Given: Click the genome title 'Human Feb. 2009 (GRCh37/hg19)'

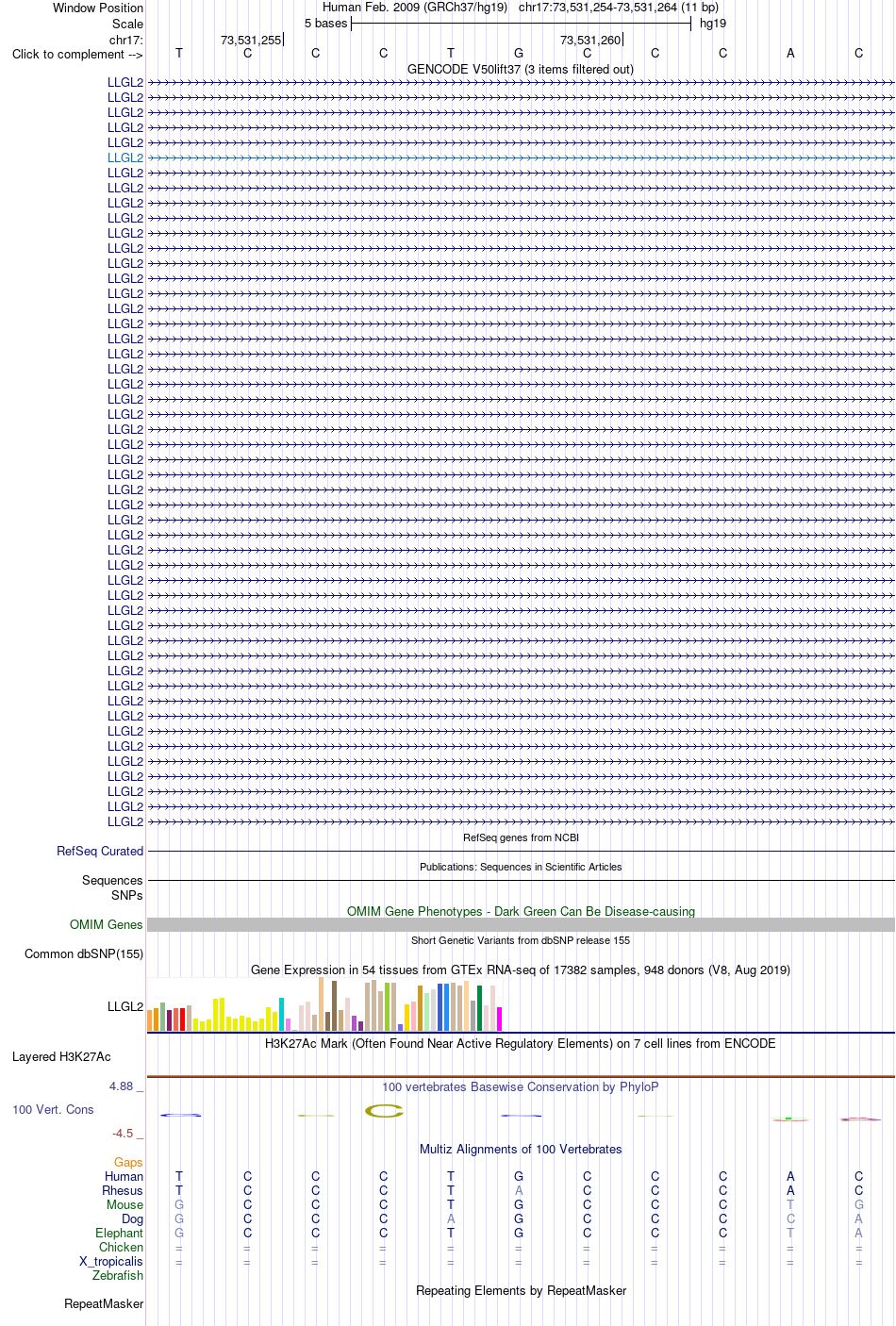Looking at the screenshot, I should [415, 7].
